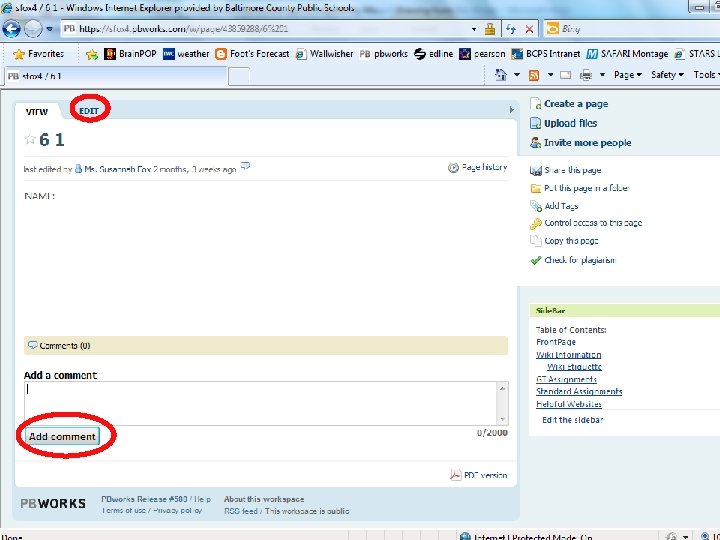
Task: Open the recent pages dropdown beside Forward
Action: (x=50, y=29)
